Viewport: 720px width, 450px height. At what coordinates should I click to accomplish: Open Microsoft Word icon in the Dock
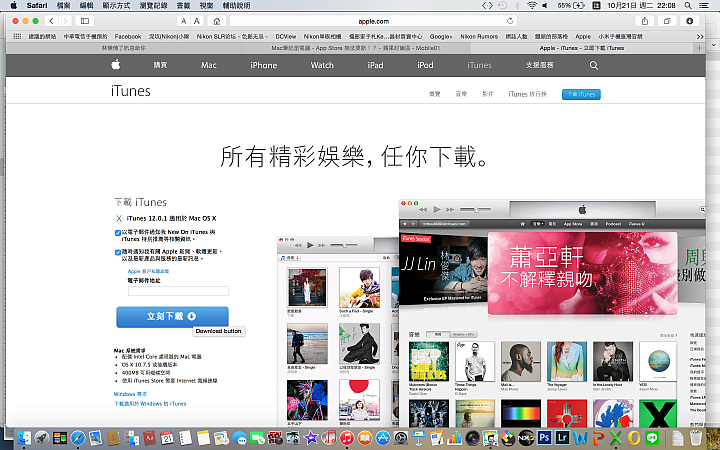pos(580,438)
